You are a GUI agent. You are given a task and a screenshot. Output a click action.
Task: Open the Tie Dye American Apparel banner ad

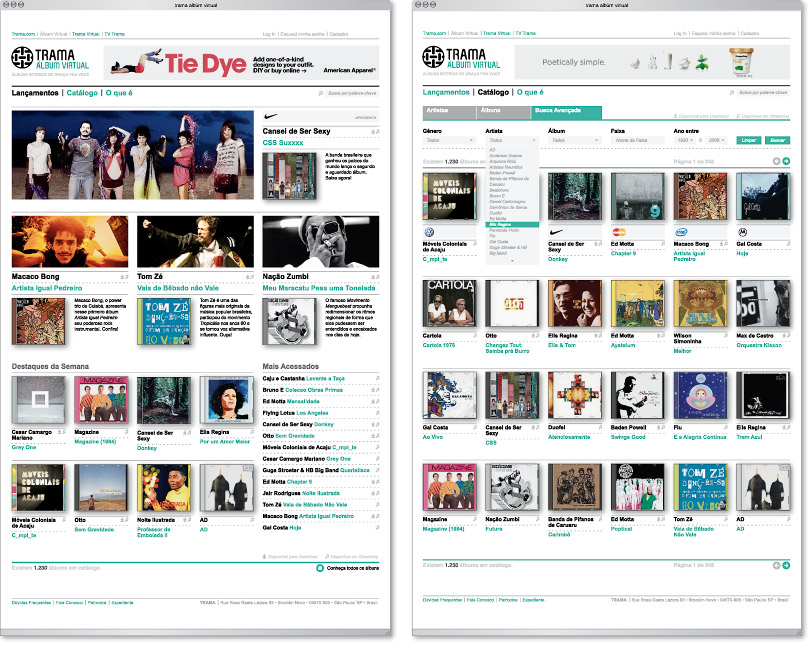240,65
